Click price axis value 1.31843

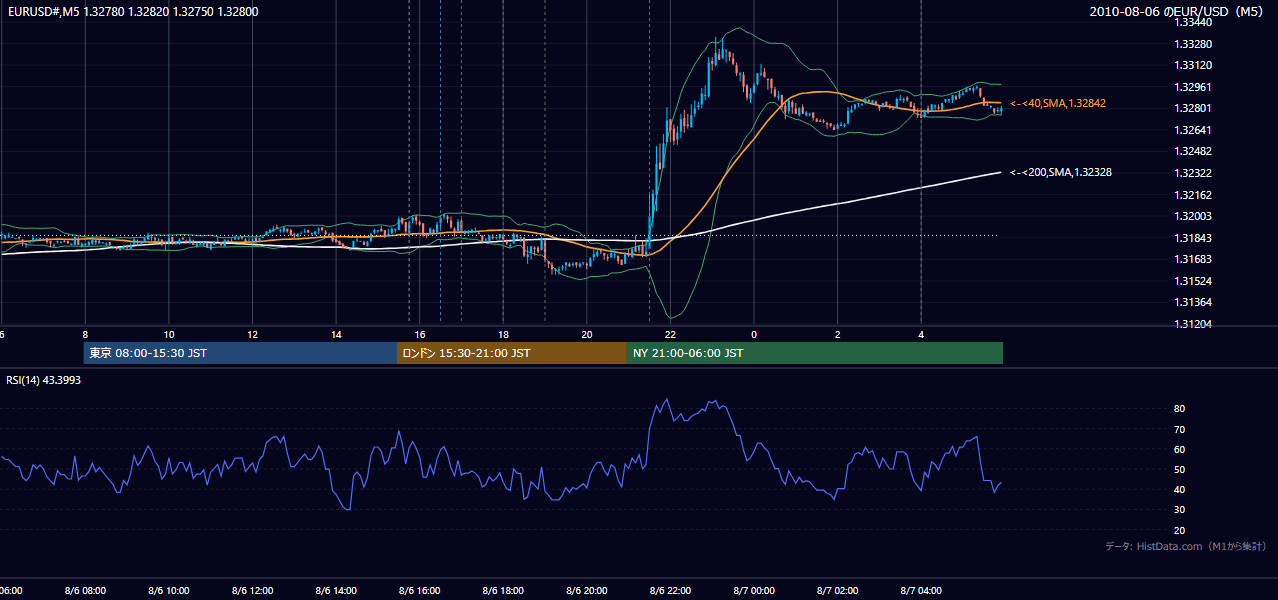1193,238
